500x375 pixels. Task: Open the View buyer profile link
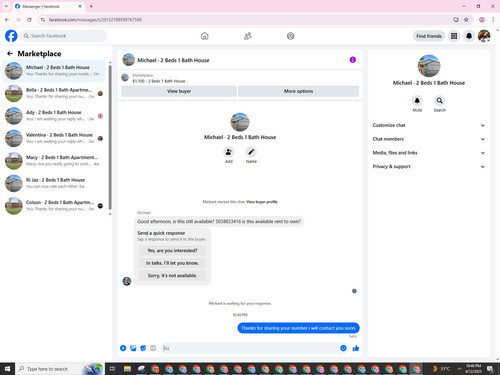(x=262, y=202)
